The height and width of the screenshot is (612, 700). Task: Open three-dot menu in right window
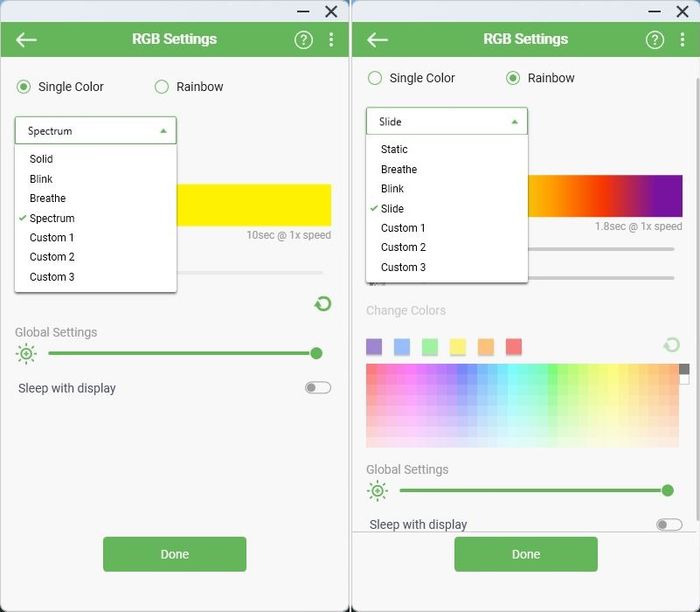[683, 40]
